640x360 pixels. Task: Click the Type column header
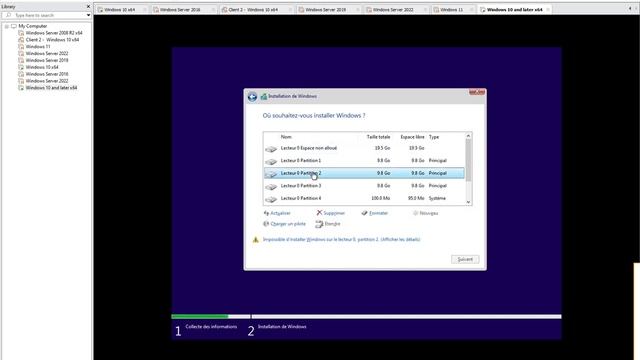coord(434,137)
